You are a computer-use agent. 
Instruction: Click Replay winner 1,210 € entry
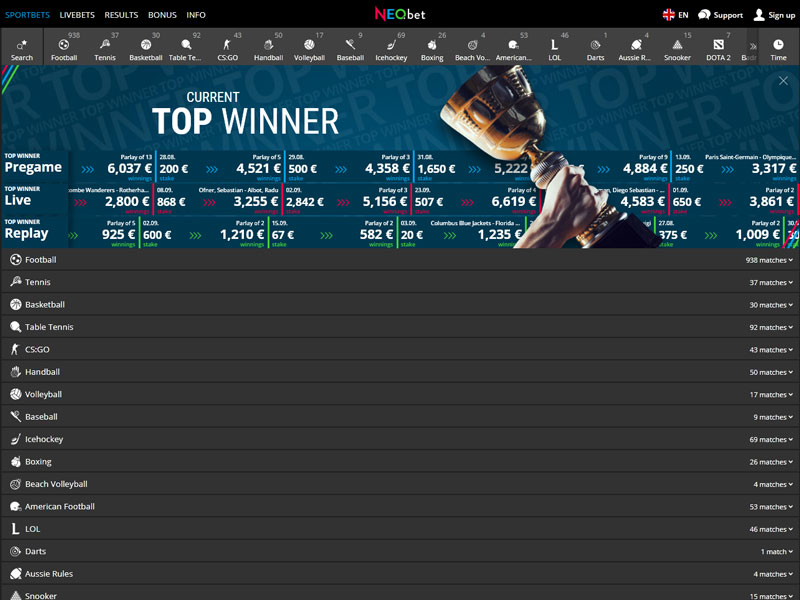[242, 235]
